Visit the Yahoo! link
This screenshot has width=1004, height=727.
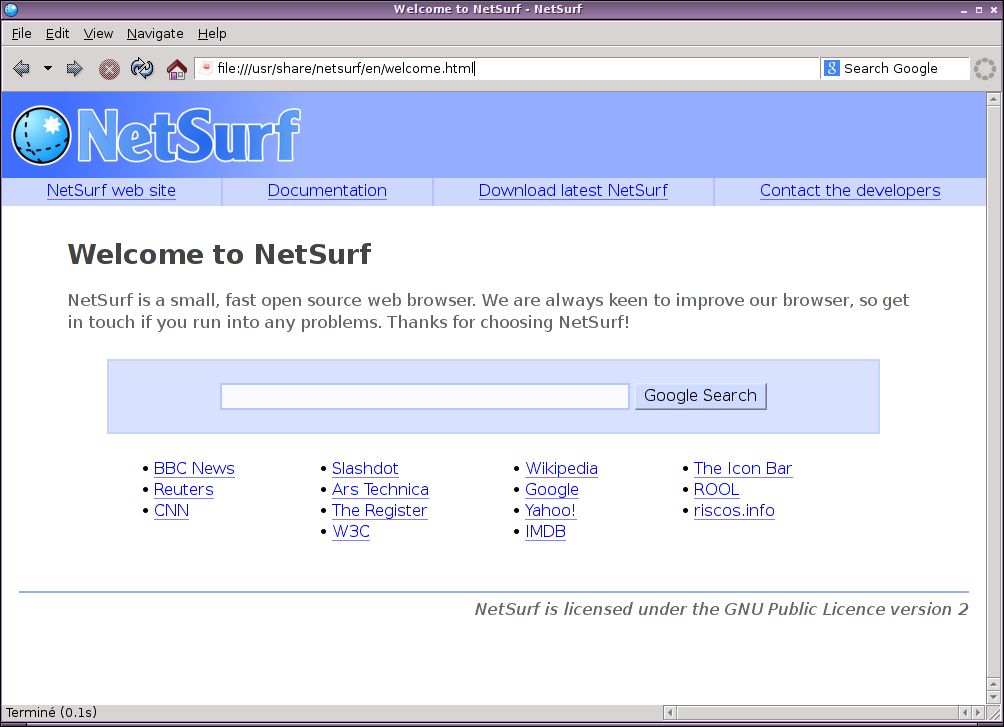[x=551, y=511]
